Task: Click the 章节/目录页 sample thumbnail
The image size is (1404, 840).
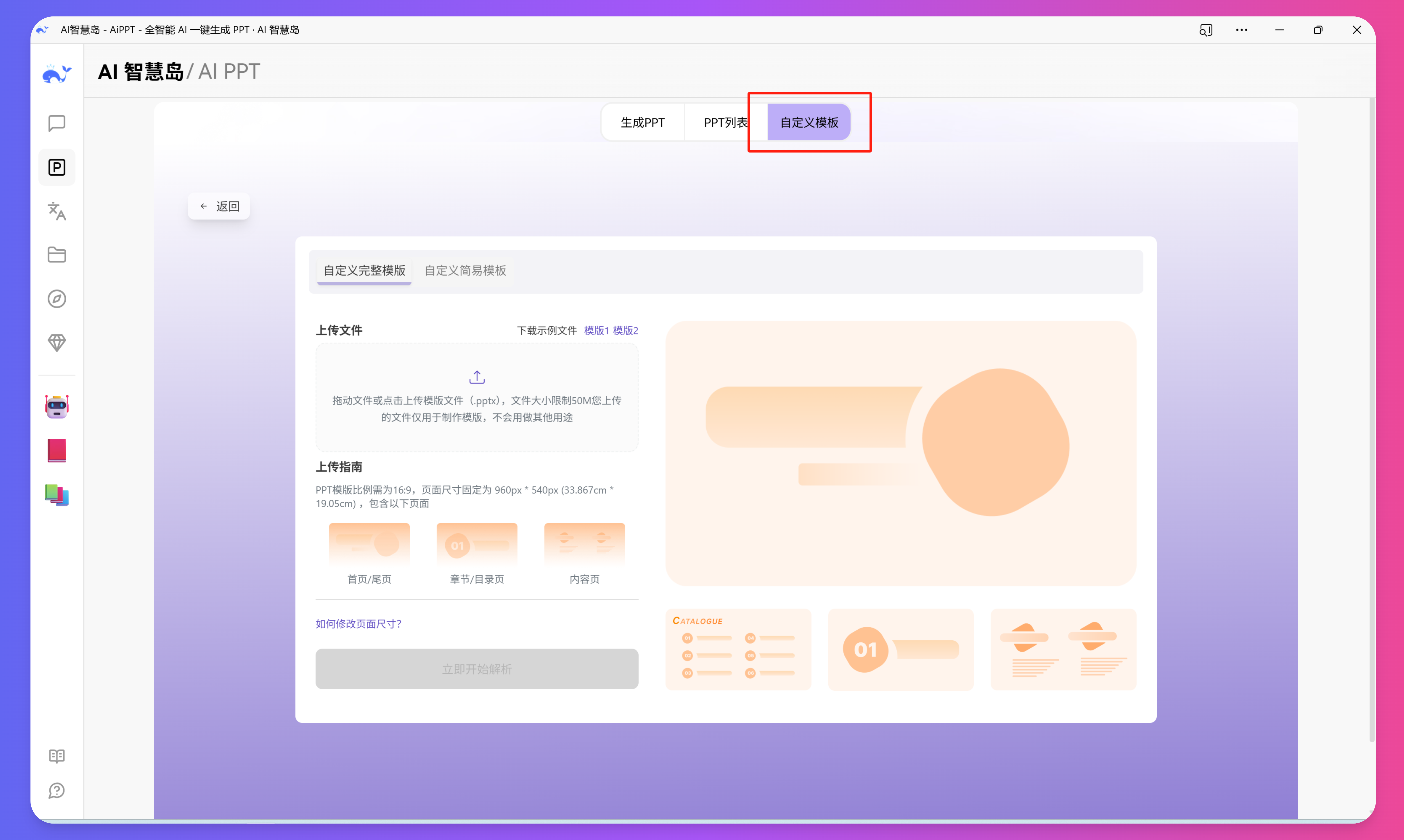Action: 477,545
